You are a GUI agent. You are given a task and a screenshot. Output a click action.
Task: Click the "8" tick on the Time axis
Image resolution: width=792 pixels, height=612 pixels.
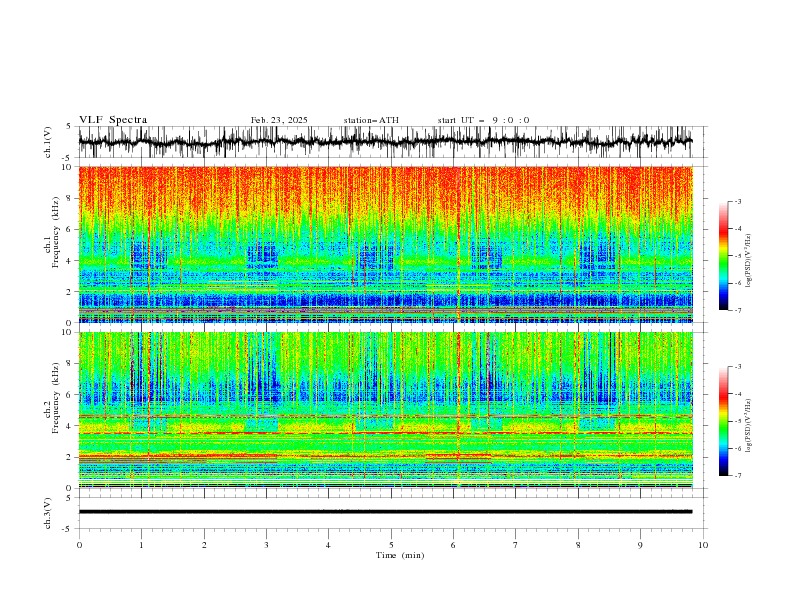coord(578,545)
